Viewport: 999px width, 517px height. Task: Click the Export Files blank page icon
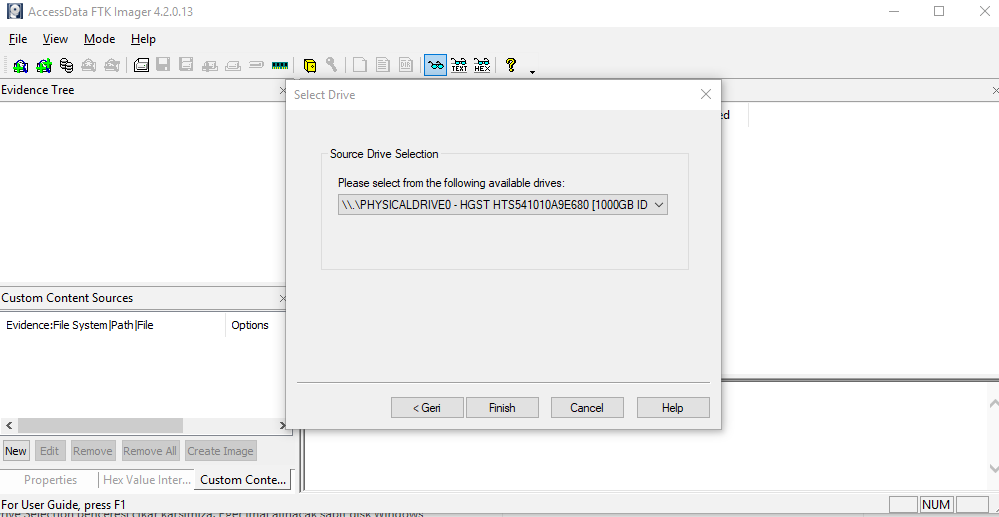tap(360, 64)
